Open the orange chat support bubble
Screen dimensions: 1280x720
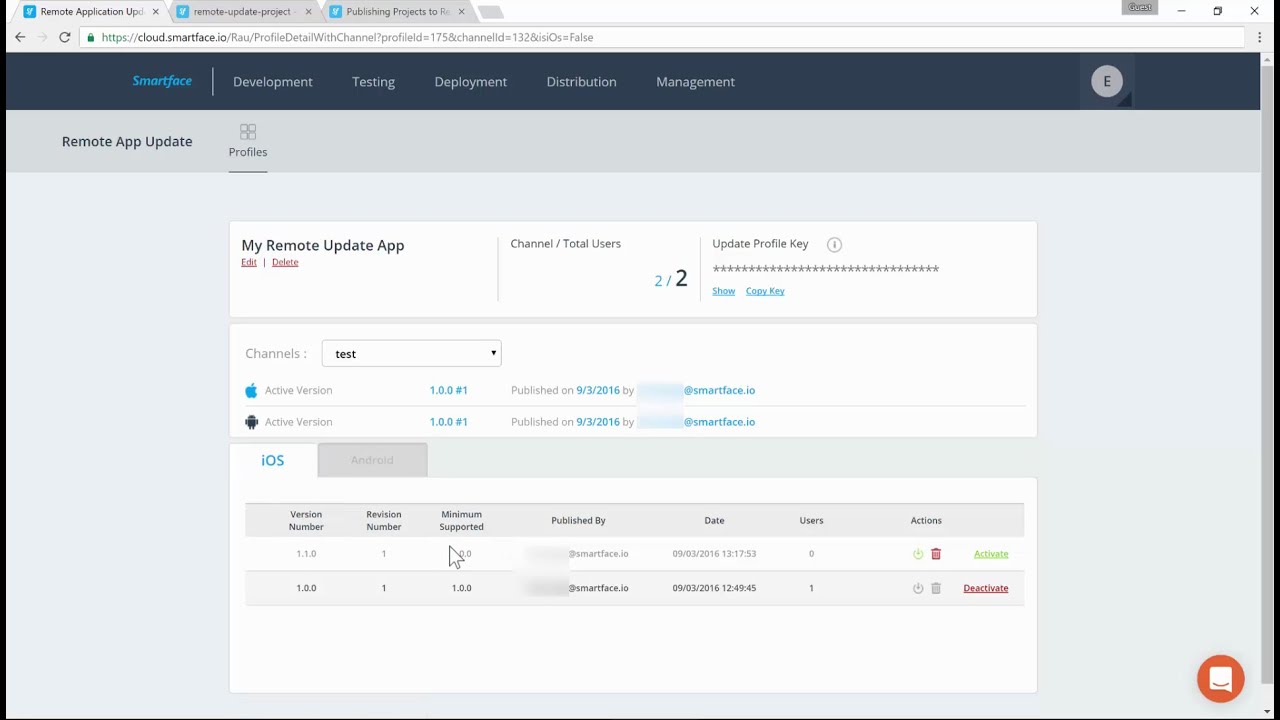(x=1220, y=679)
